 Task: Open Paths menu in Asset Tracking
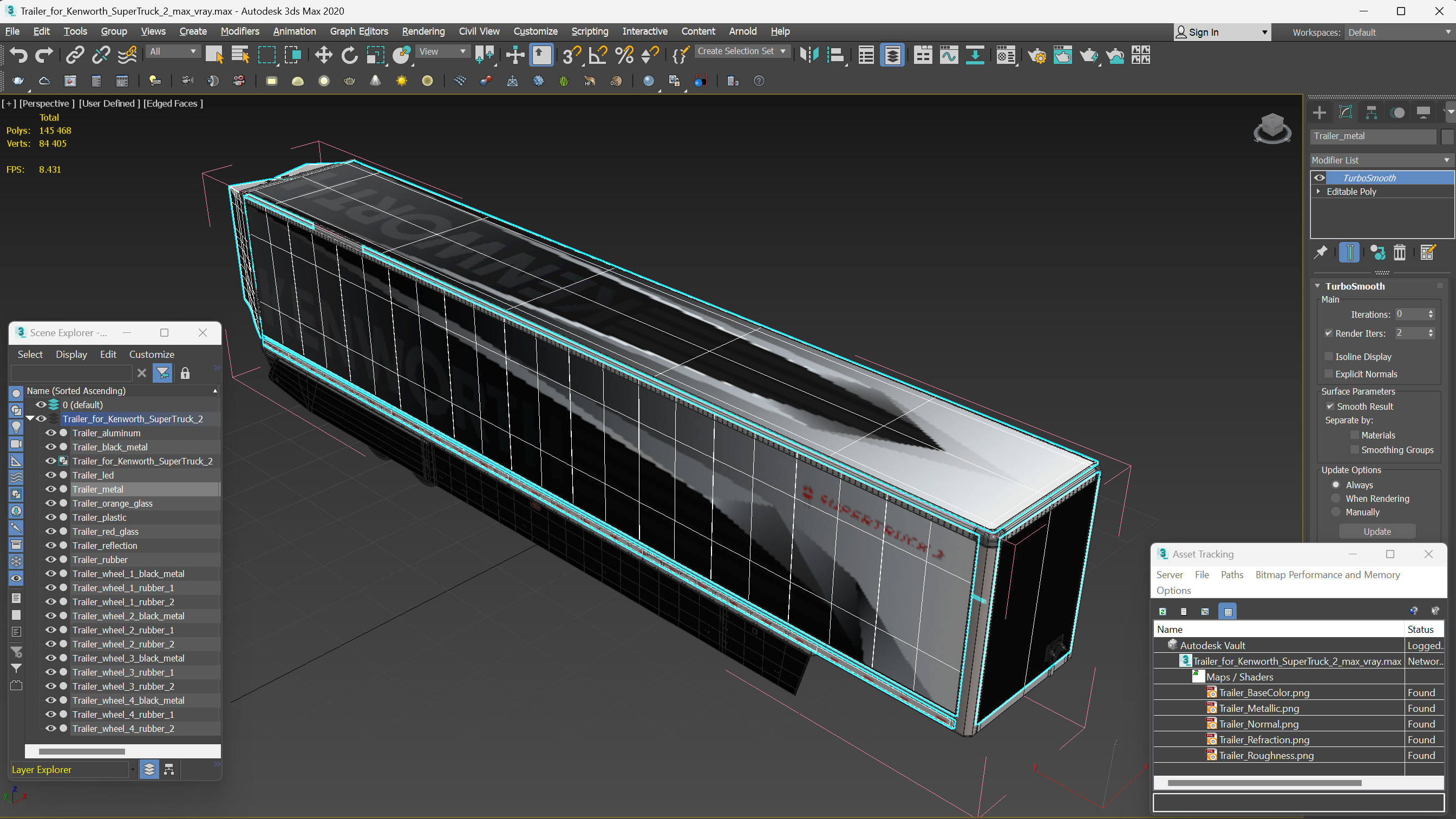tap(1232, 574)
